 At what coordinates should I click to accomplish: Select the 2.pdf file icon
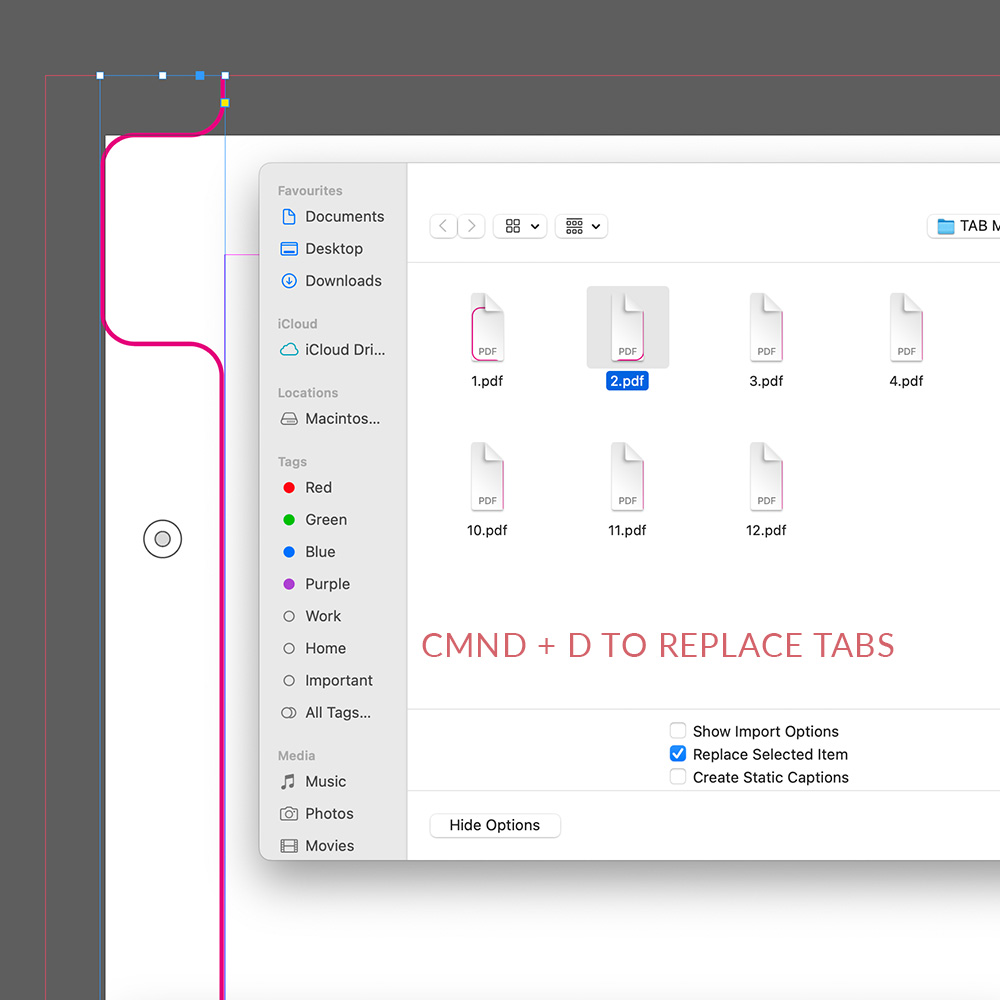point(628,327)
